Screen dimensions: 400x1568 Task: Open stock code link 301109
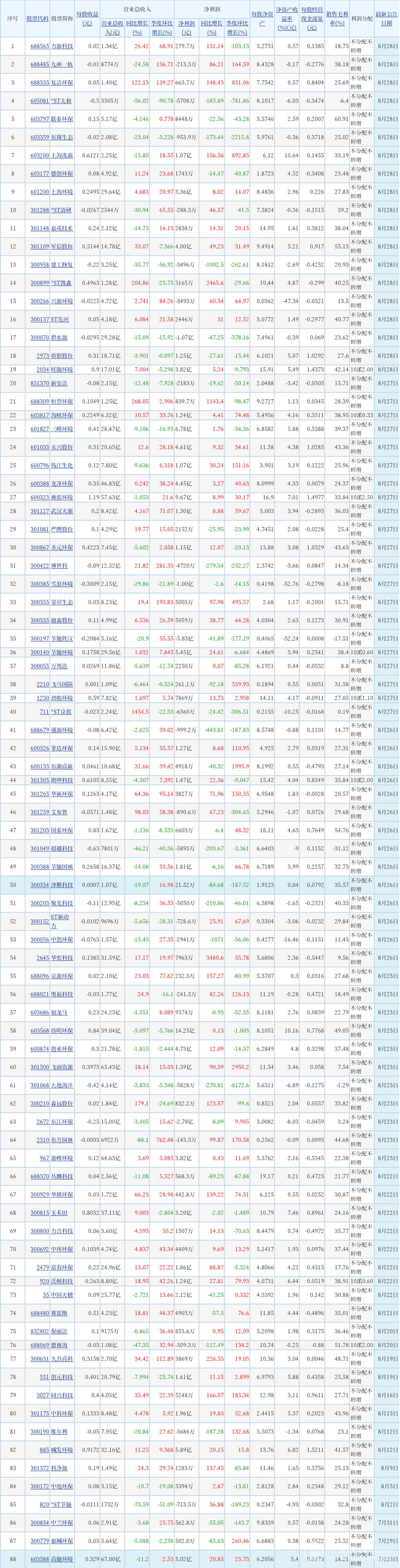click(40, 247)
